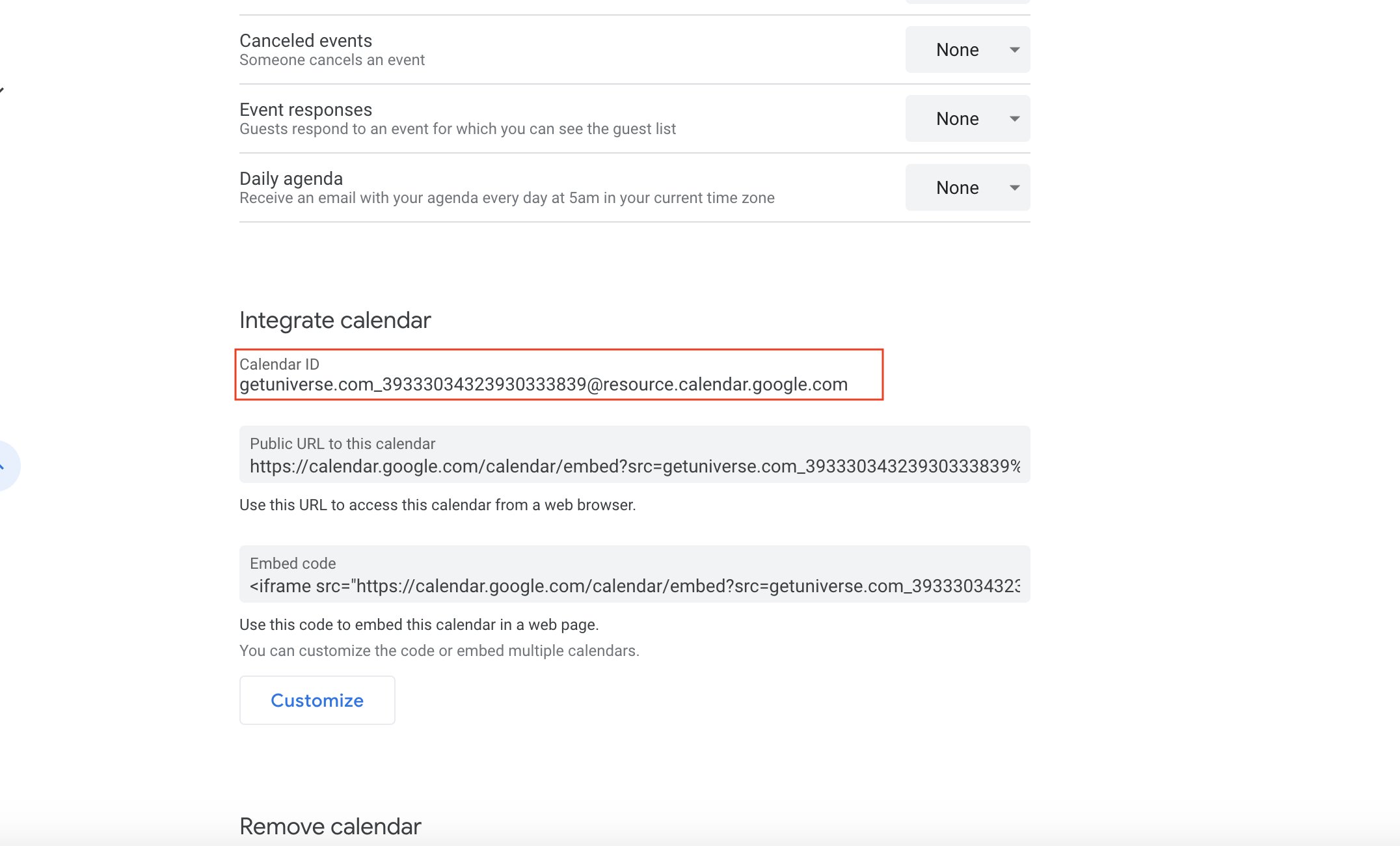The width and height of the screenshot is (1400, 846).
Task: Click the dark chevron icon at top-left edge
Action: click(x=2, y=90)
